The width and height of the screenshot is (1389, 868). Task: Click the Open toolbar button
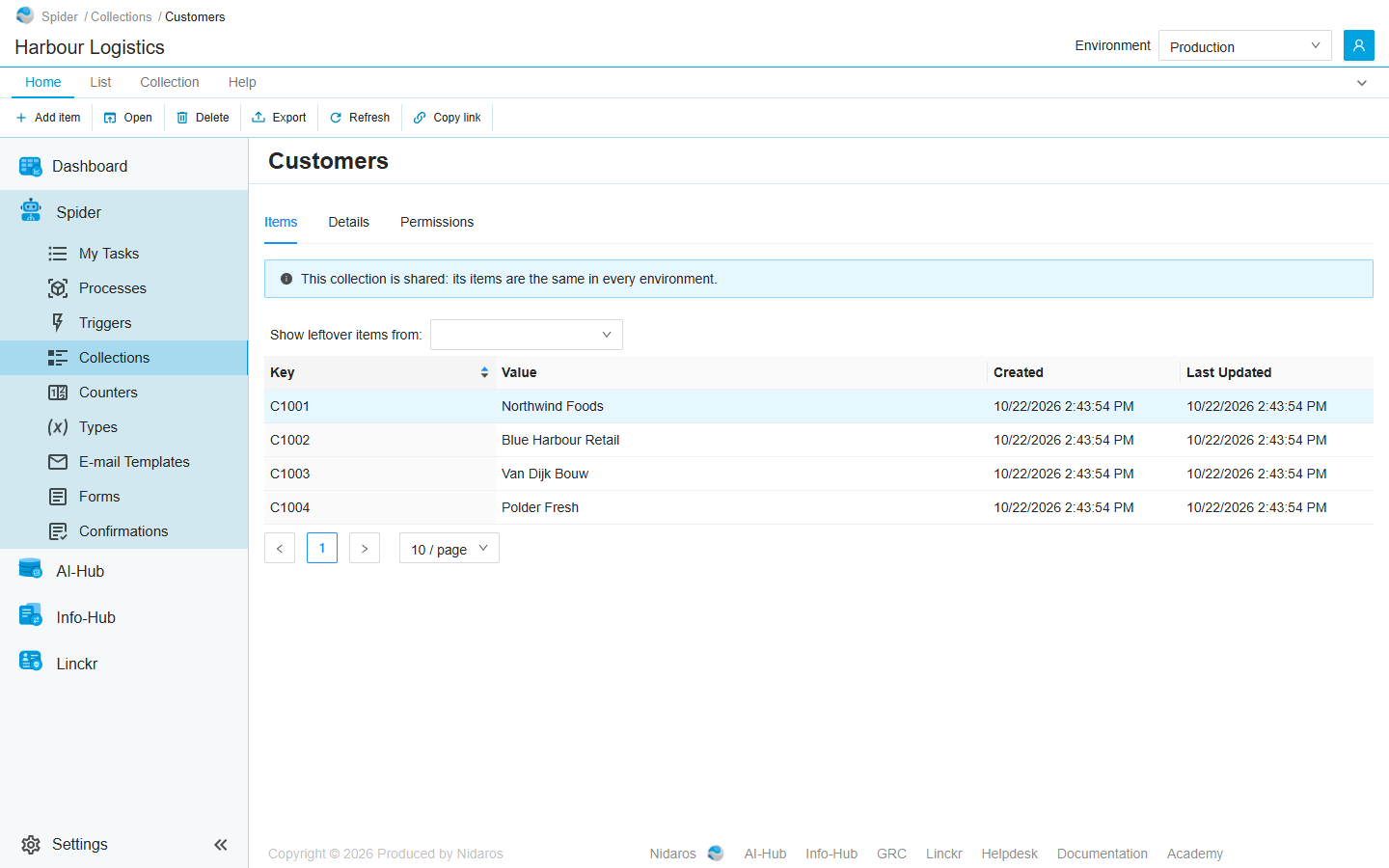[x=128, y=118]
